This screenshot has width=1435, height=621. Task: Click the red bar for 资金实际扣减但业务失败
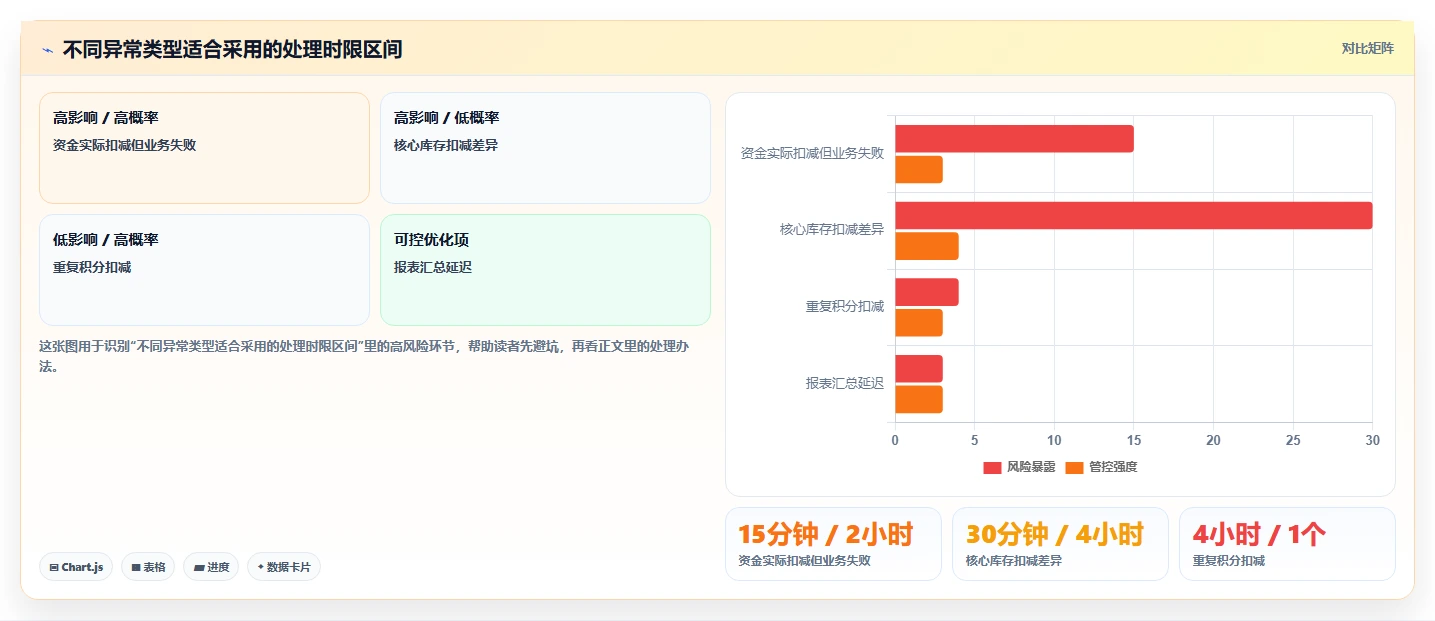(x=1014, y=139)
